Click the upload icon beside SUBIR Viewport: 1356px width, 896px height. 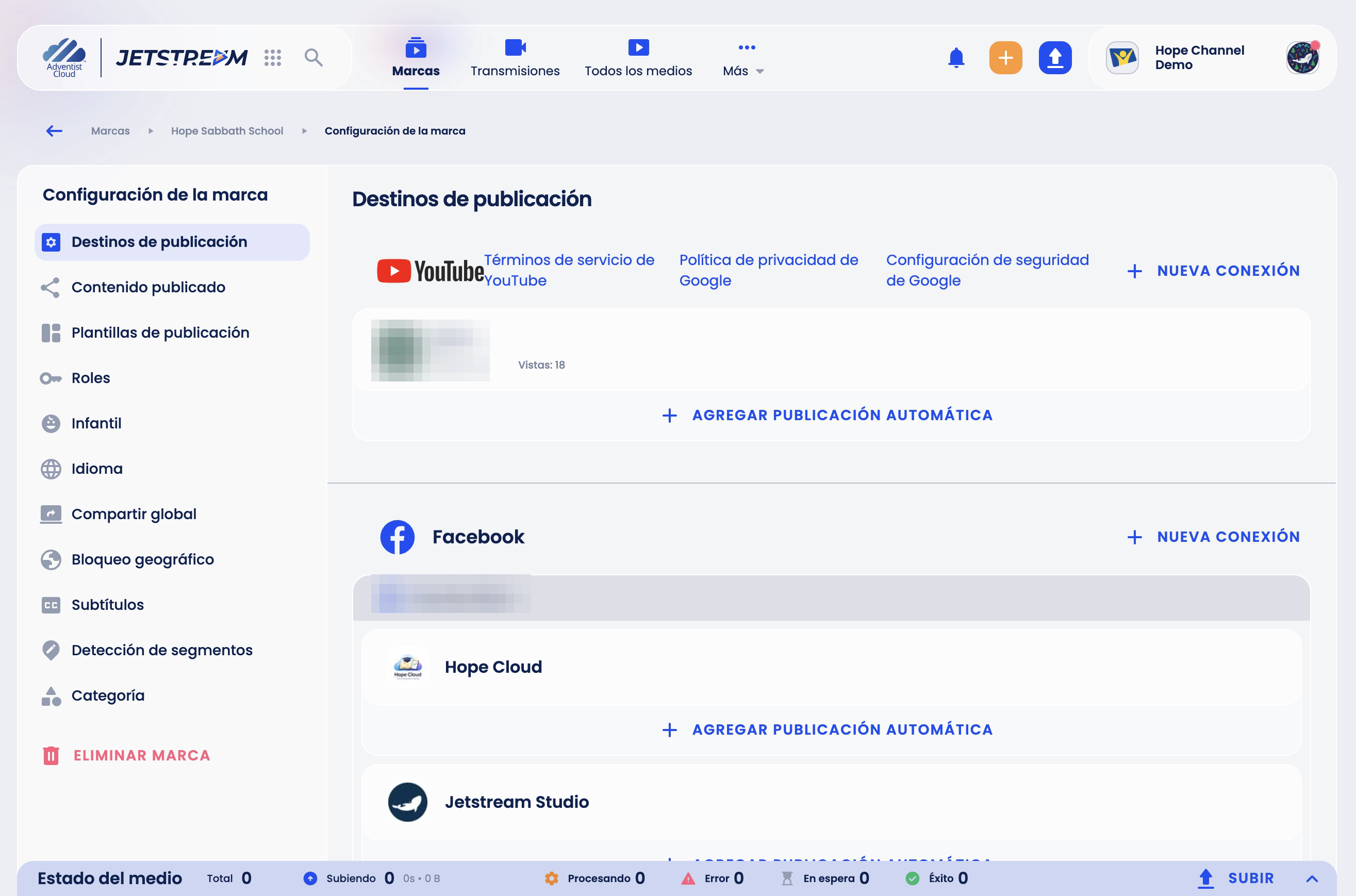click(x=1206, y=878)
